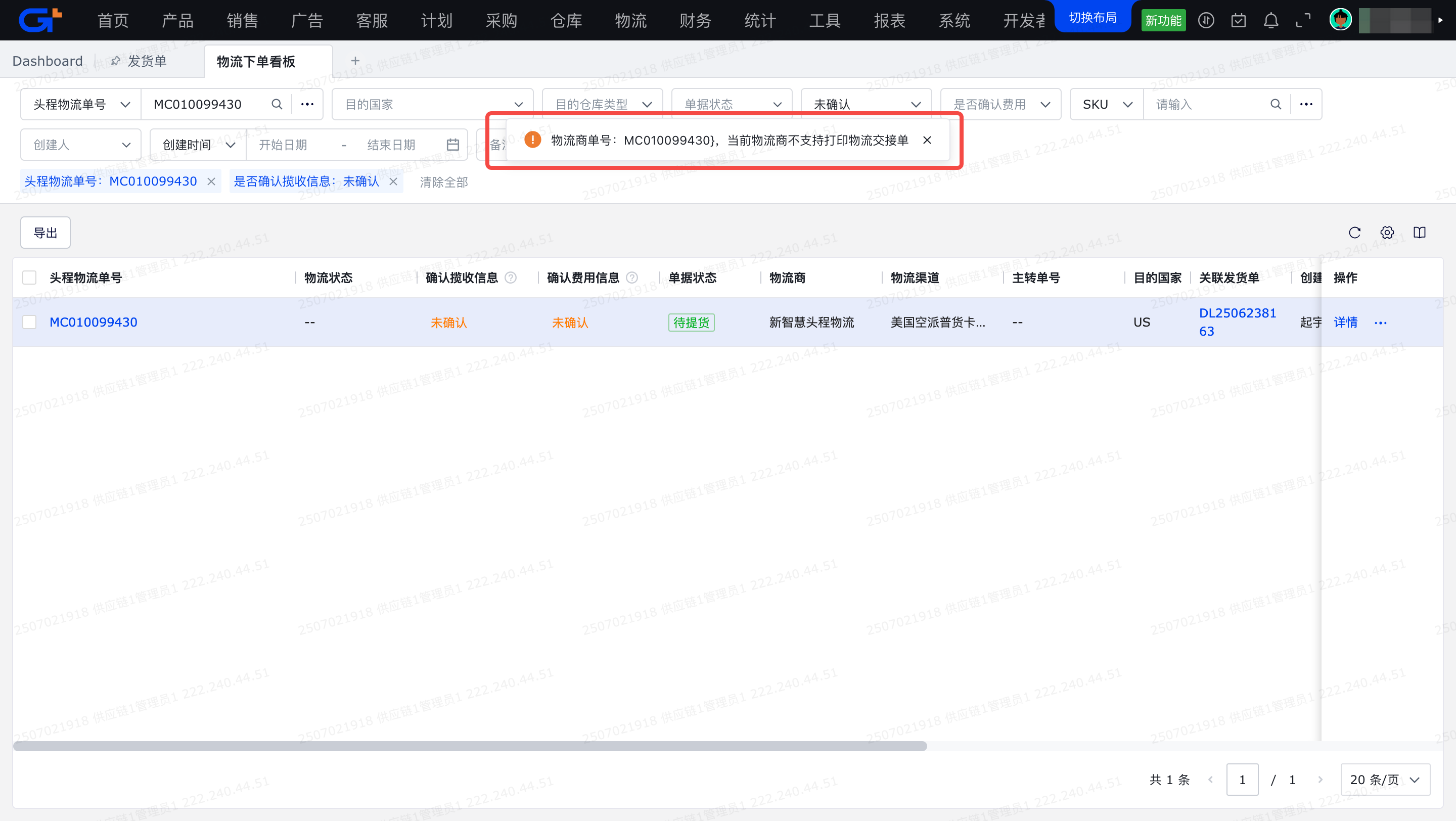Open the 仓库 menu
The image size is (1456, 821).
[566, 21]
